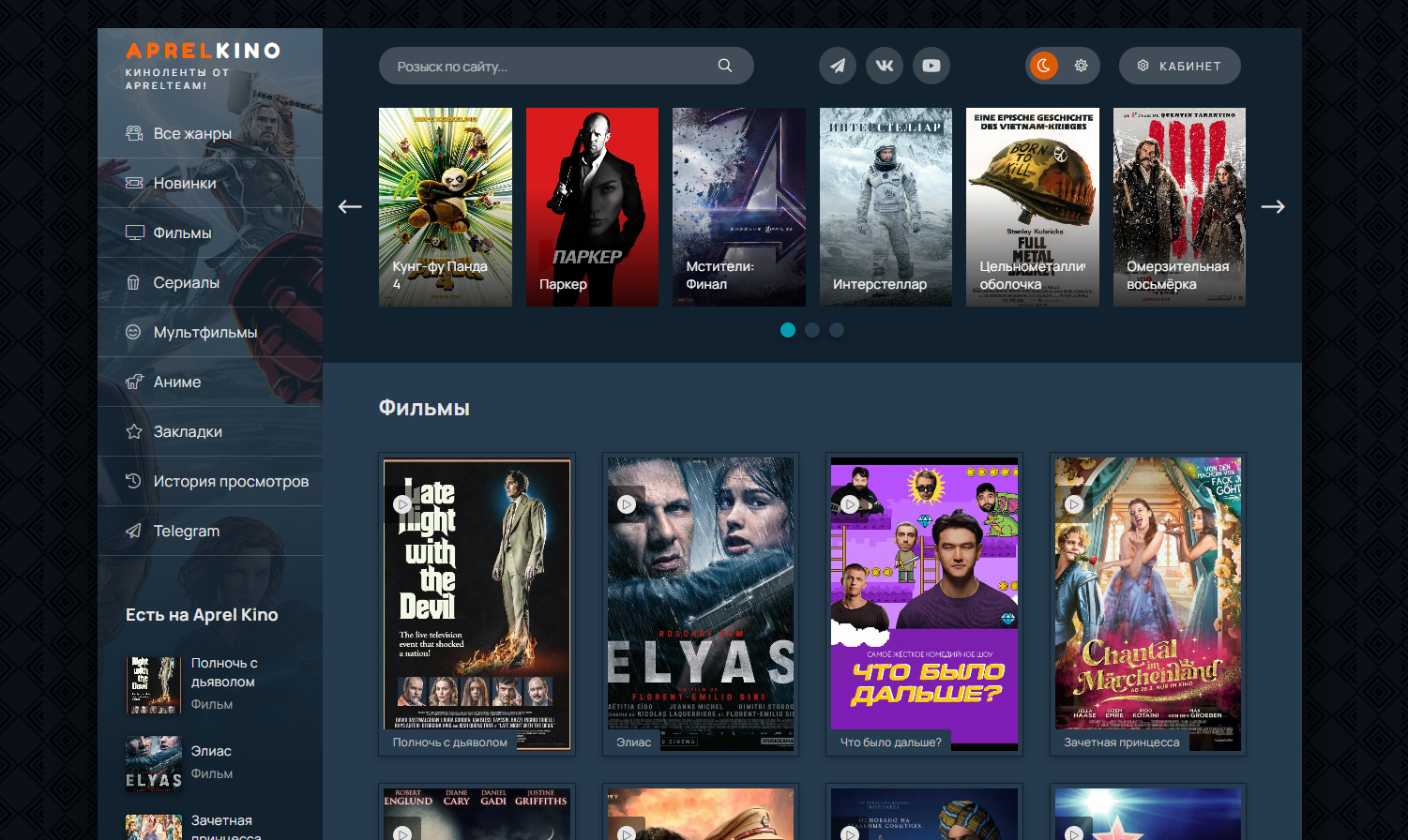The width and height of the screenshot is (1408, 840).
Task: Open the Омерзительная восьмёрка carousel poster
Action: pyautogui.click(x=1179, y=207)
